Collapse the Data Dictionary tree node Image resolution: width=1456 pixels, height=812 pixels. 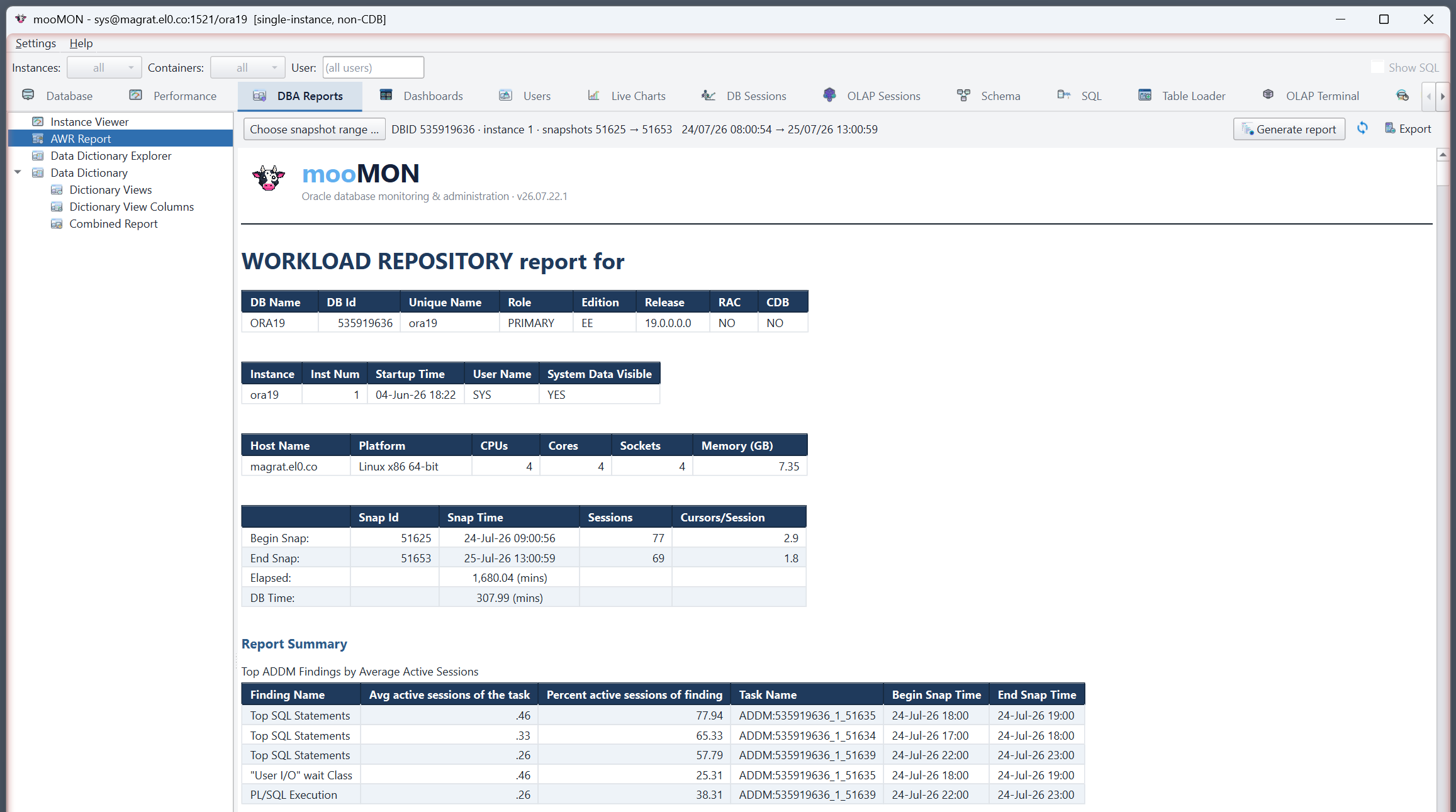(18, 172)
